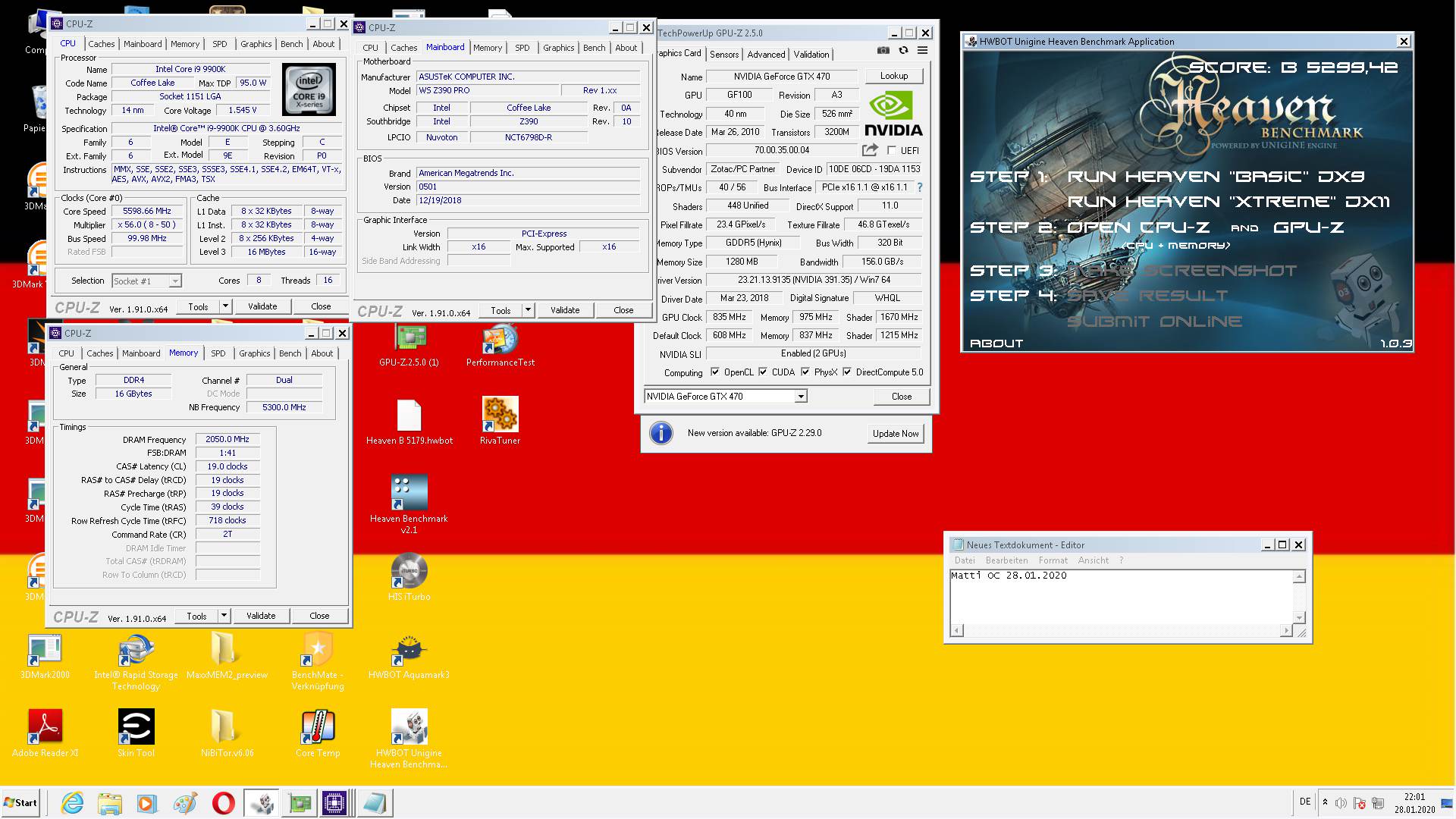Launch Internet Explorer from the taskbar

point(72,803)
